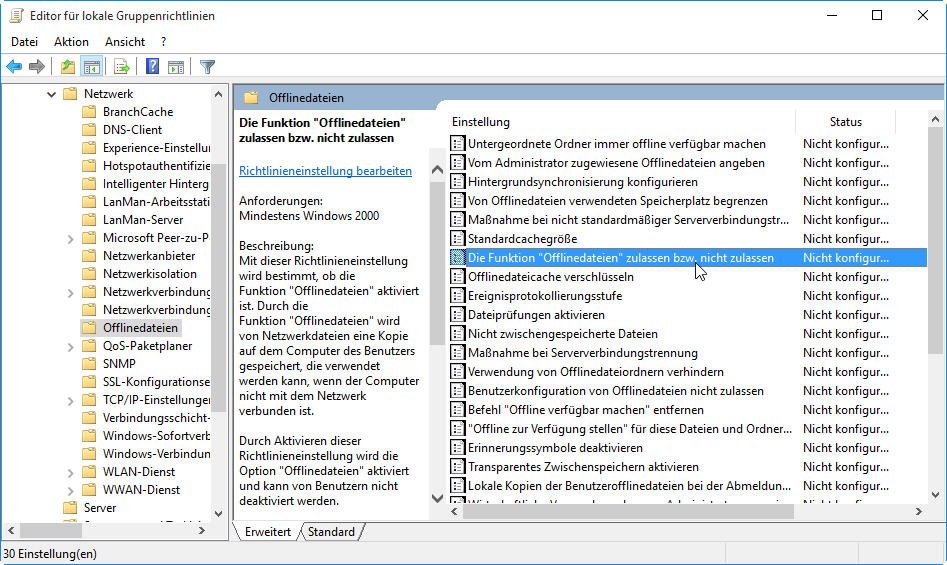
Task: Click the policy icon beside Dateiprüfungen aktivieren
Action: tap(458, 314)
